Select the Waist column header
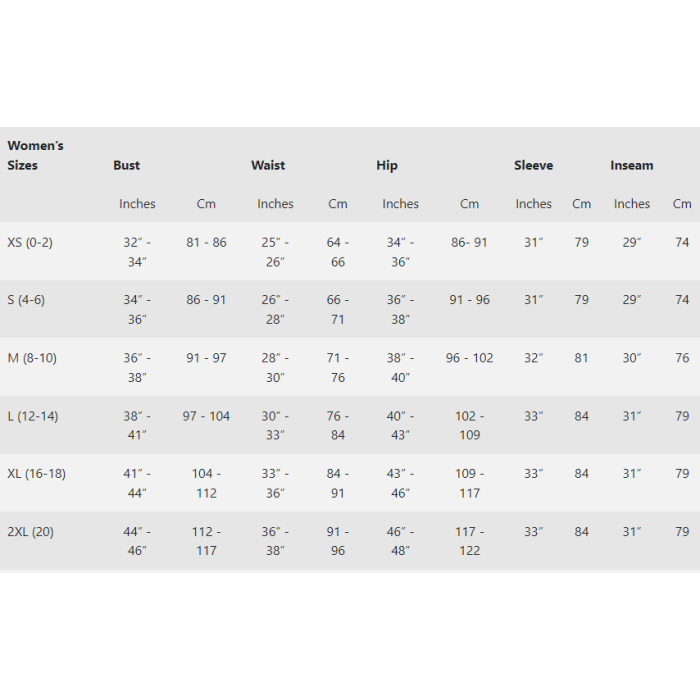This screenshot has height=700, width=700. (x=268, y=165)
